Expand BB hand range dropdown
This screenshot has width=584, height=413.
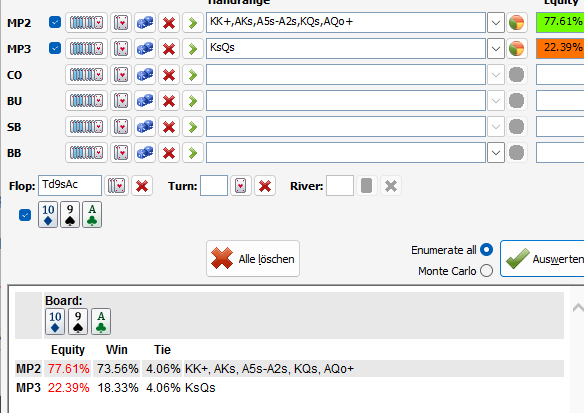[x=496, y=153]
